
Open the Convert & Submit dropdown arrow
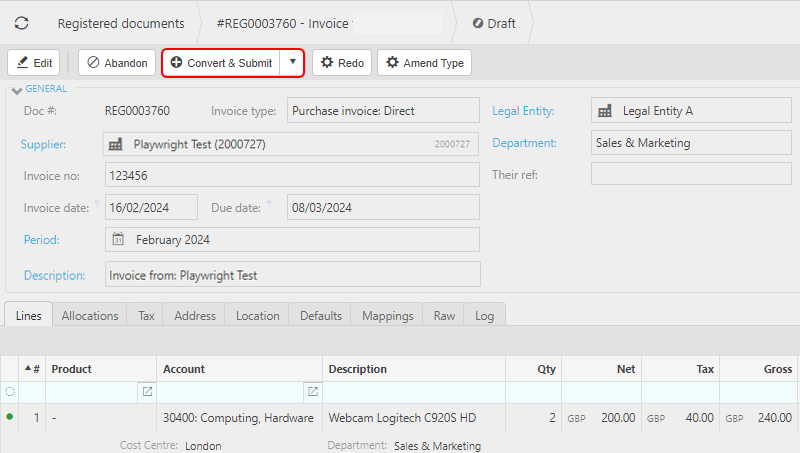[x=291, y=62]
